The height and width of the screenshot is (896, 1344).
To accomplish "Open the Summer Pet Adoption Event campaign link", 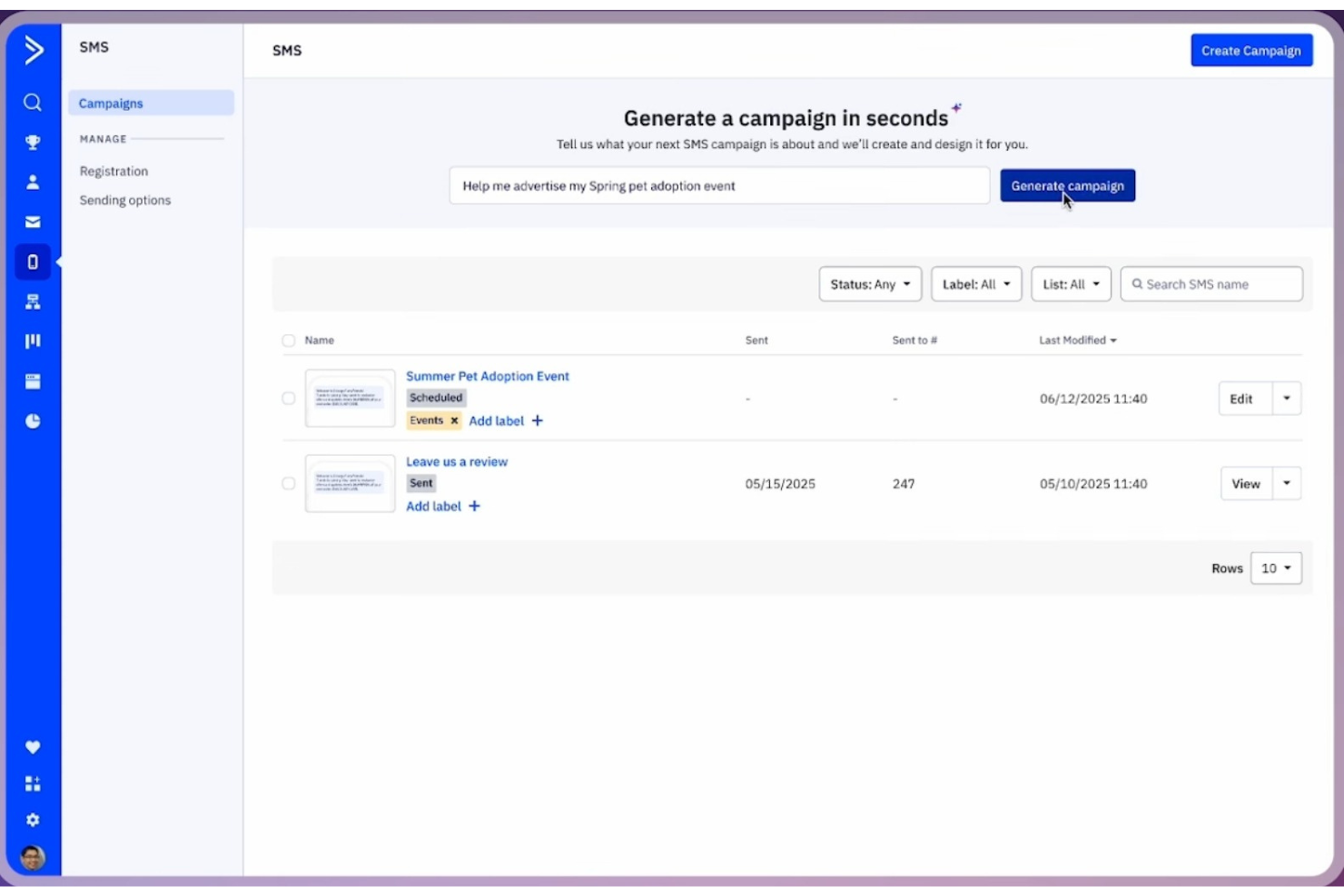I will 487,376.
